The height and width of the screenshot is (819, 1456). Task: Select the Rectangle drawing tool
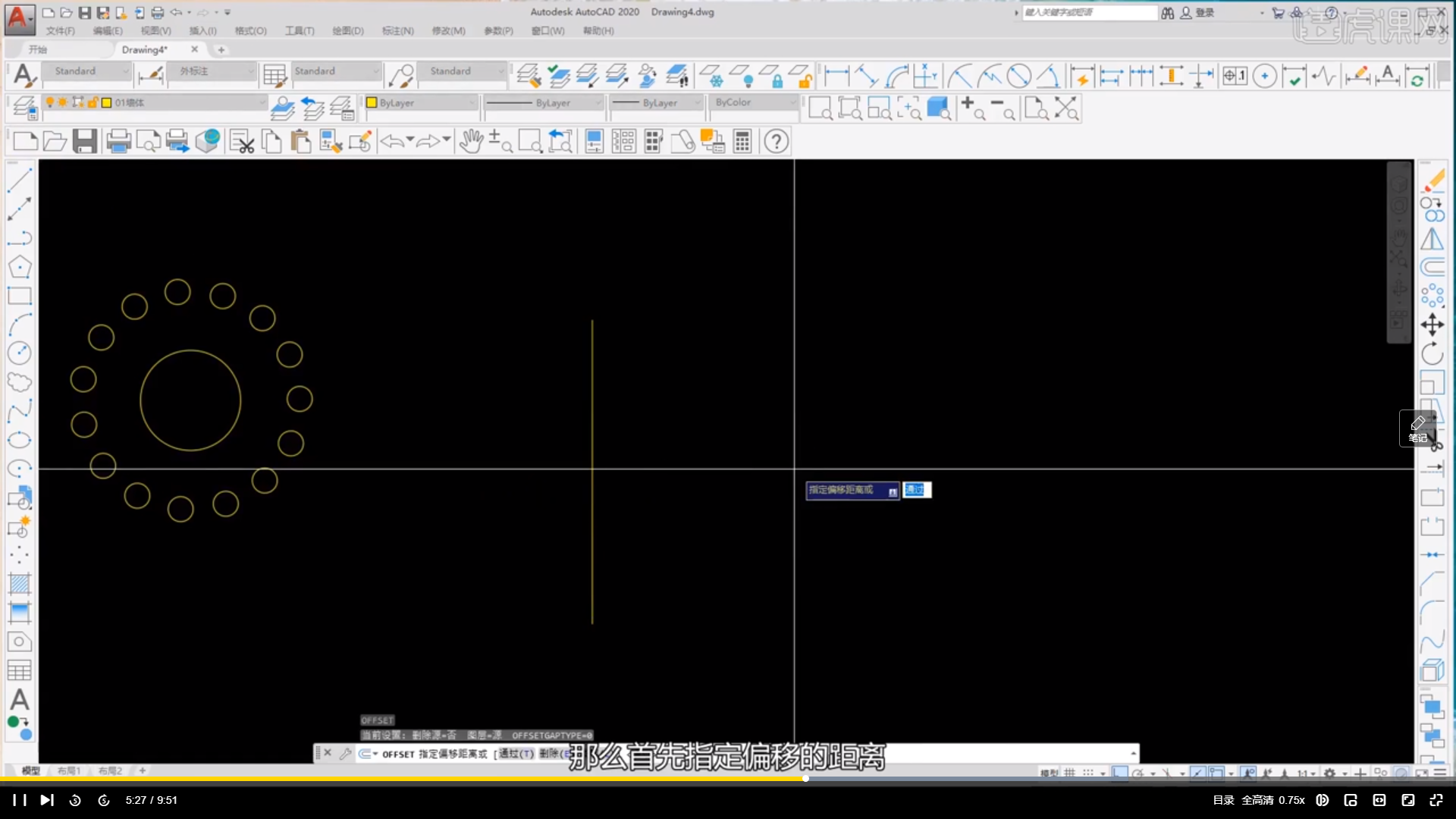(20, 296)
